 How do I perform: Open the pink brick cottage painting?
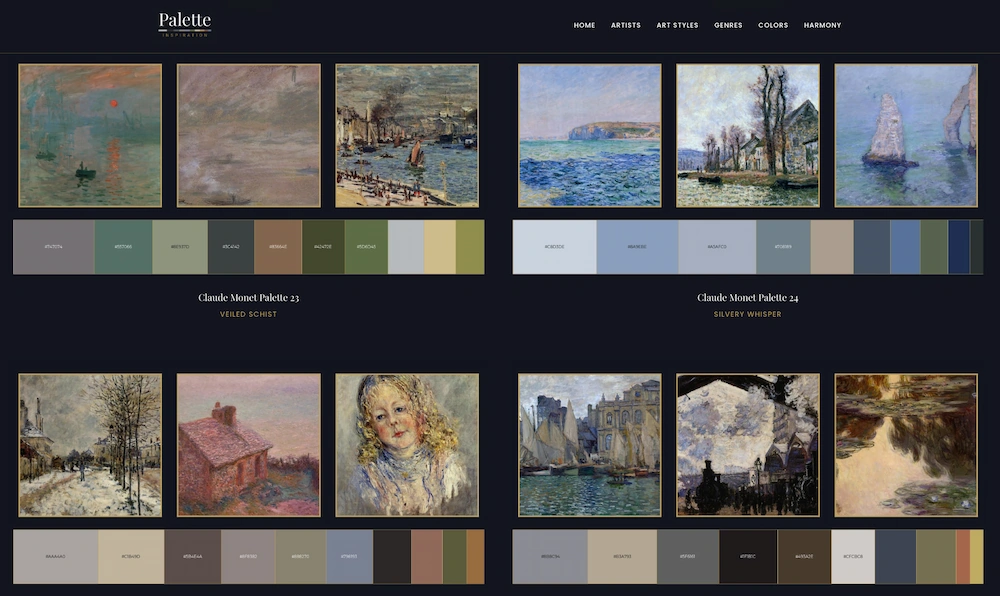(x=249, y=445)
